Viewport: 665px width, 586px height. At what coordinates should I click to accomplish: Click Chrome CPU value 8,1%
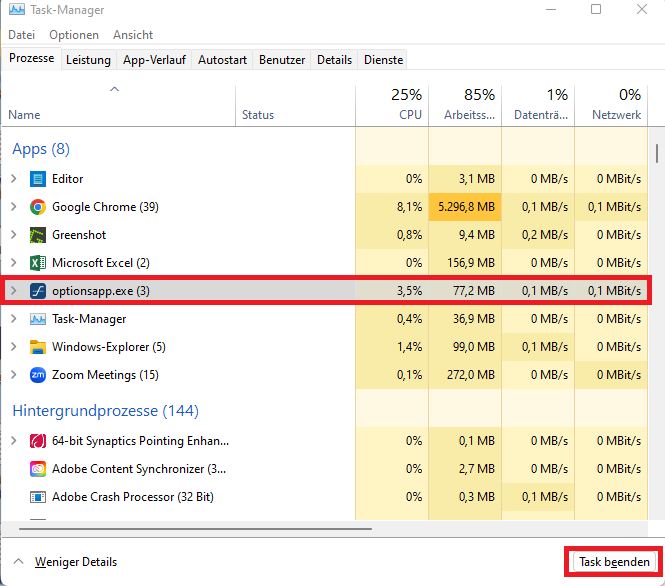[x=409, y=207]
